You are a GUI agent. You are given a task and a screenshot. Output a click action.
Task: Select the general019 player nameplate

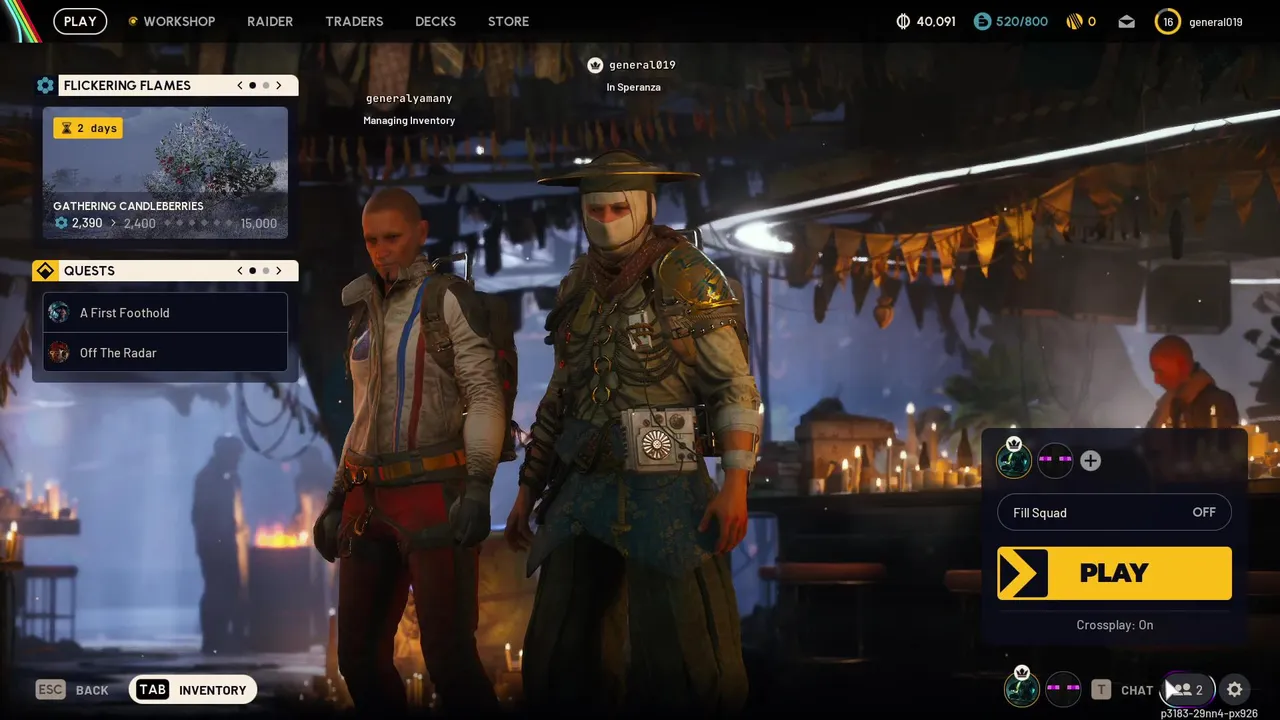642,65
